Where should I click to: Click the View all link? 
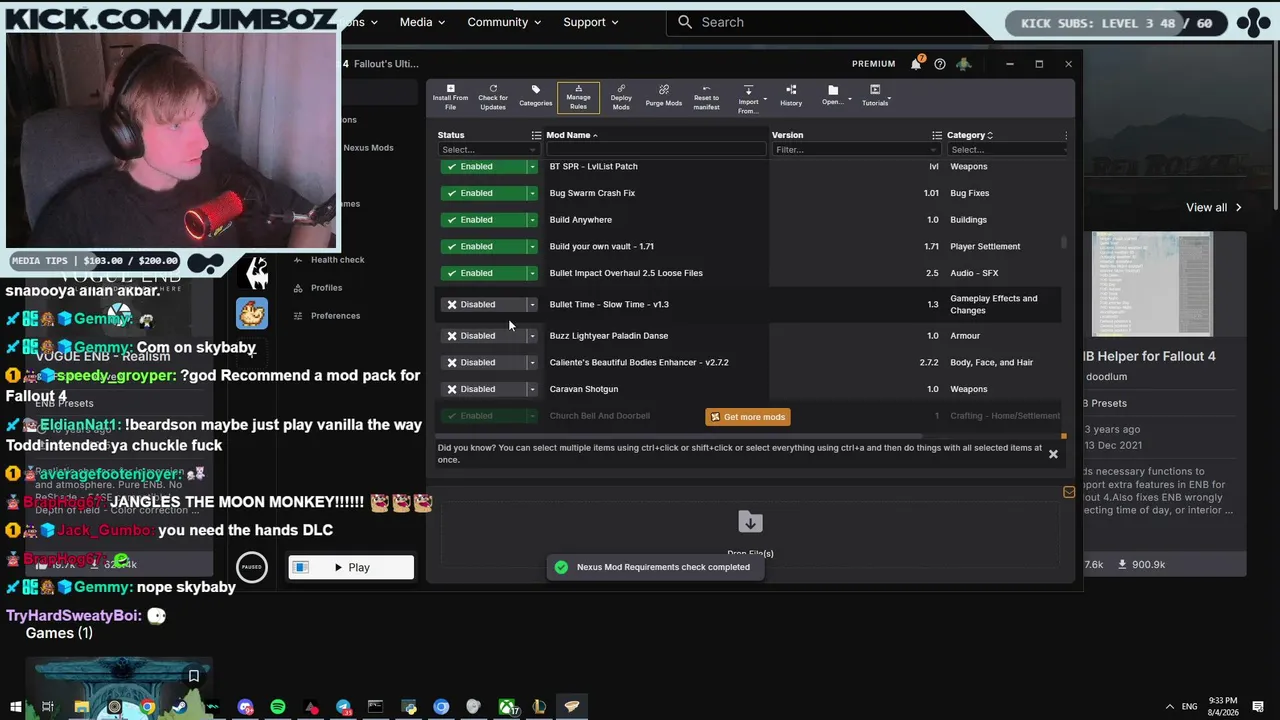[x=1214, y=207]
